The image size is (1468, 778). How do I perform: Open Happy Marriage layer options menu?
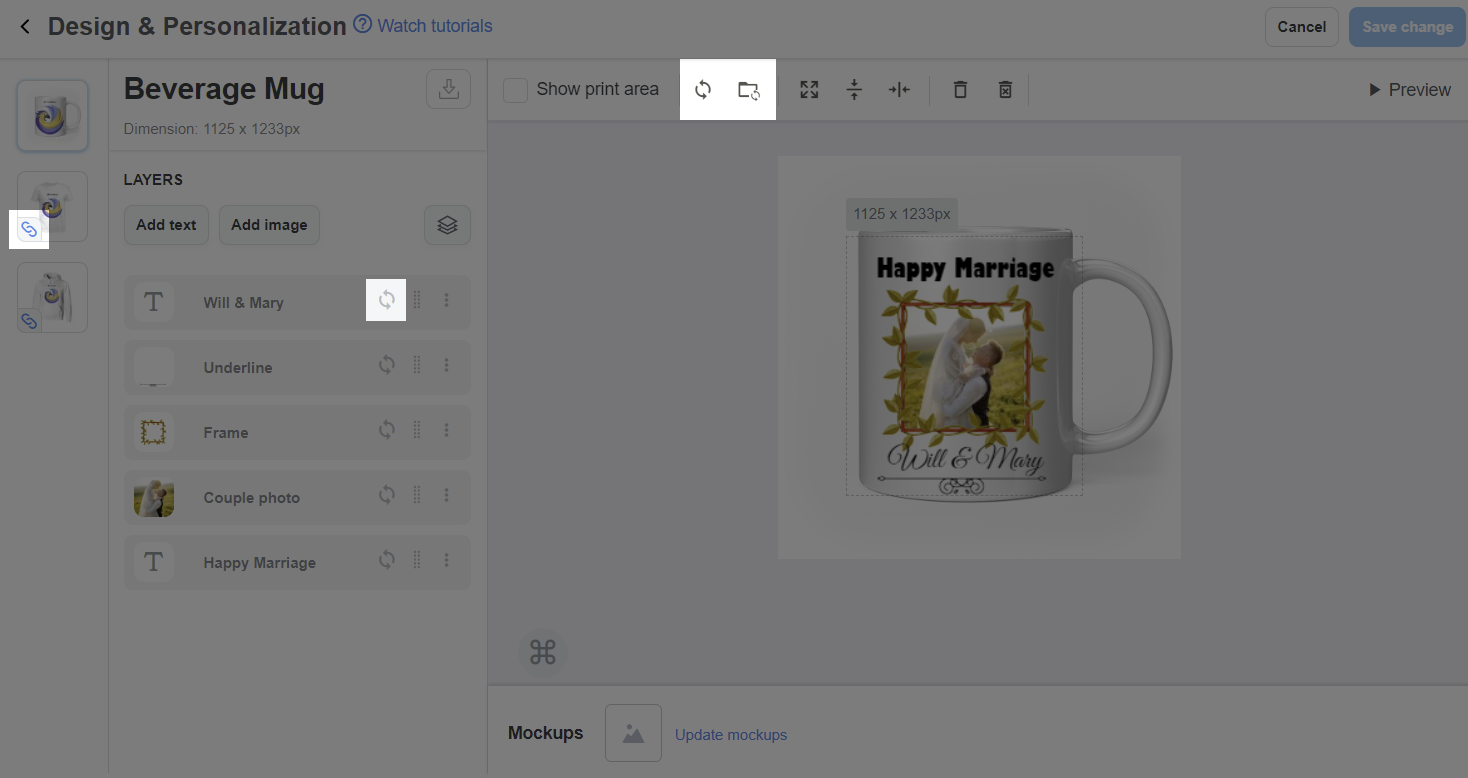(446, 560)
